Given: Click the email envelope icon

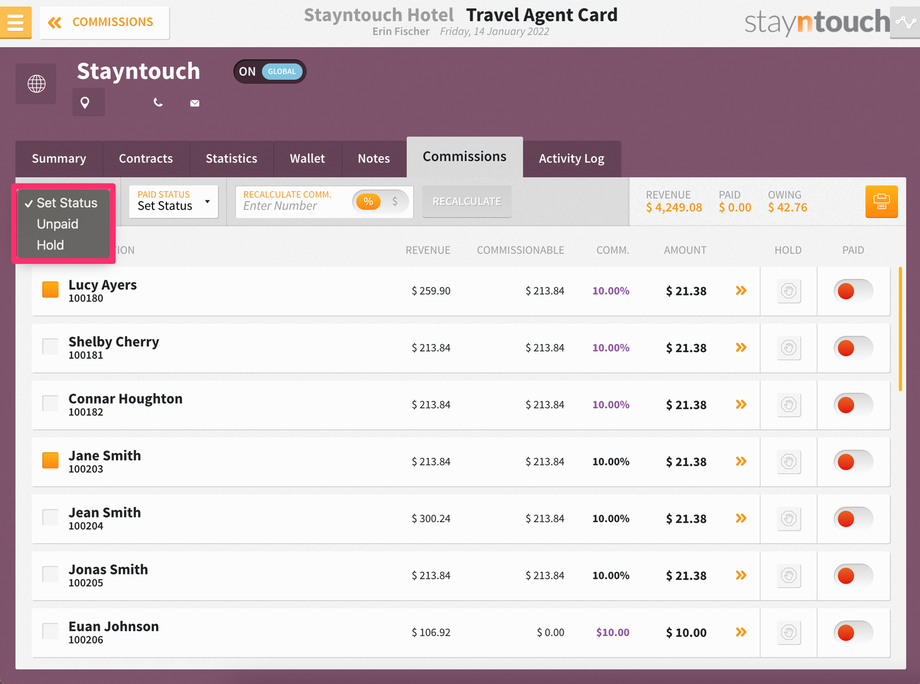Looking at the screenshot, I should pyautogui.click(x=195, y=103).
